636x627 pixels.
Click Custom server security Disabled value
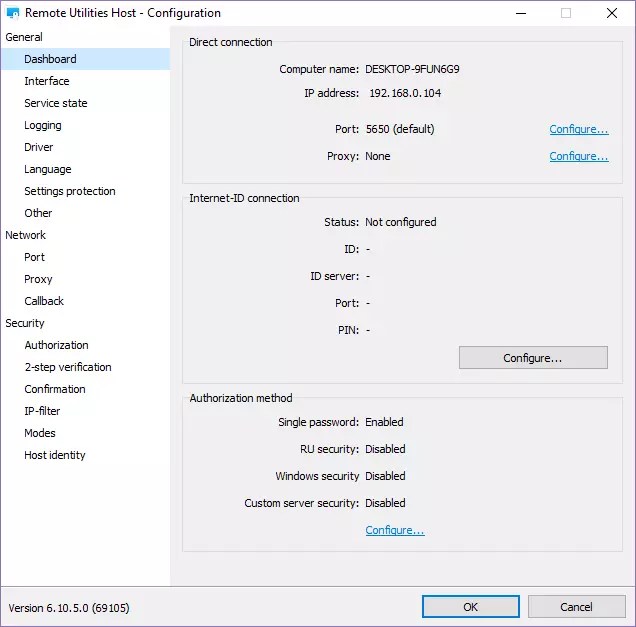[385, 503]
